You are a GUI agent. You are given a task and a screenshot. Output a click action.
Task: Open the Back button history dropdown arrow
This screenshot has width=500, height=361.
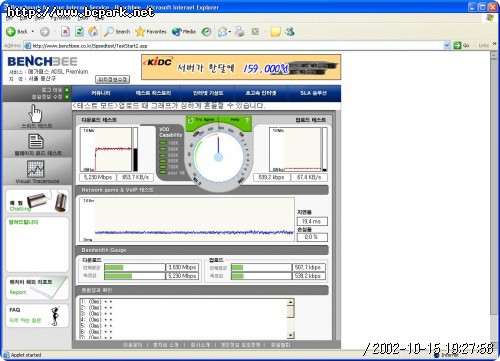click(33, 32)
